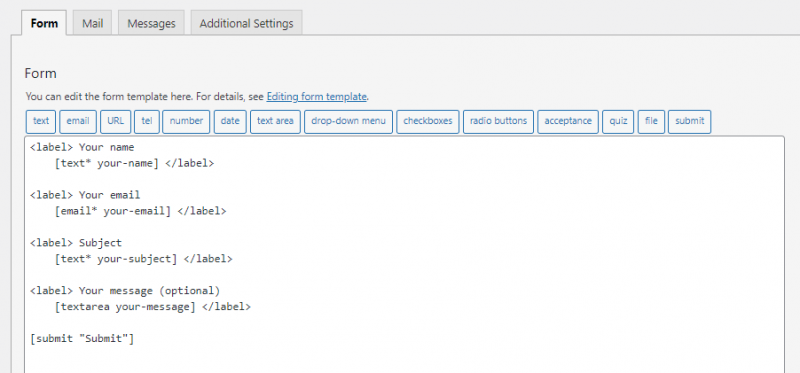This screenshot has width=800, height=373.
Task: Add a quiz tag to the form
Action: pyautogui.click(x=618, y=121)
